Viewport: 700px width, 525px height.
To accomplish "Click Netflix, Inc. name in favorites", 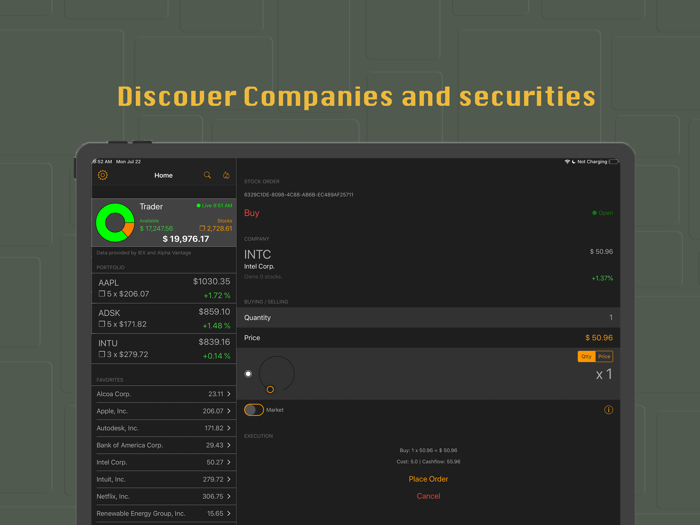I will tap(113, 496).
